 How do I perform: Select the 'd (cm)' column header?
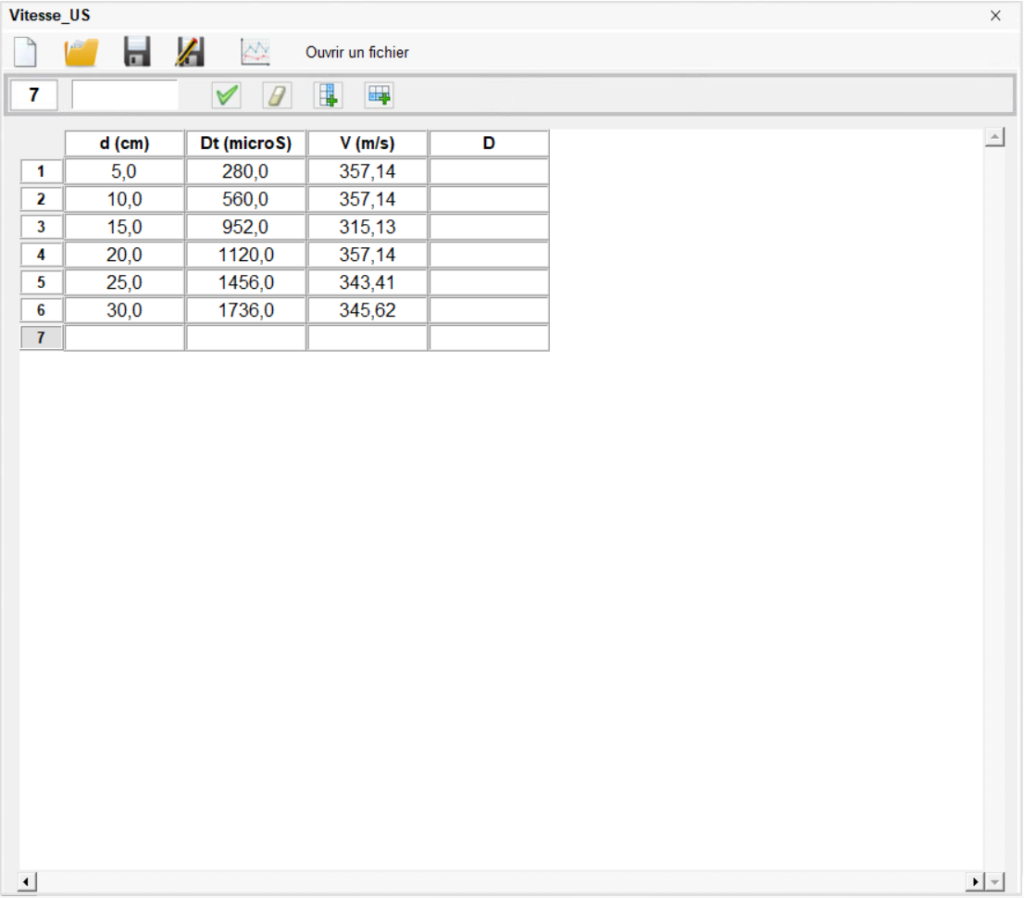point(124,144)
